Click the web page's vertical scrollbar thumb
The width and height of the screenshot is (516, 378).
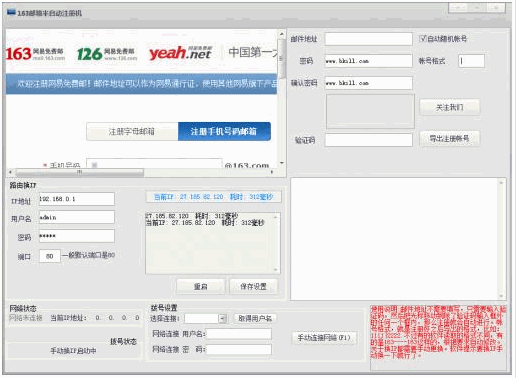[282, 59]
